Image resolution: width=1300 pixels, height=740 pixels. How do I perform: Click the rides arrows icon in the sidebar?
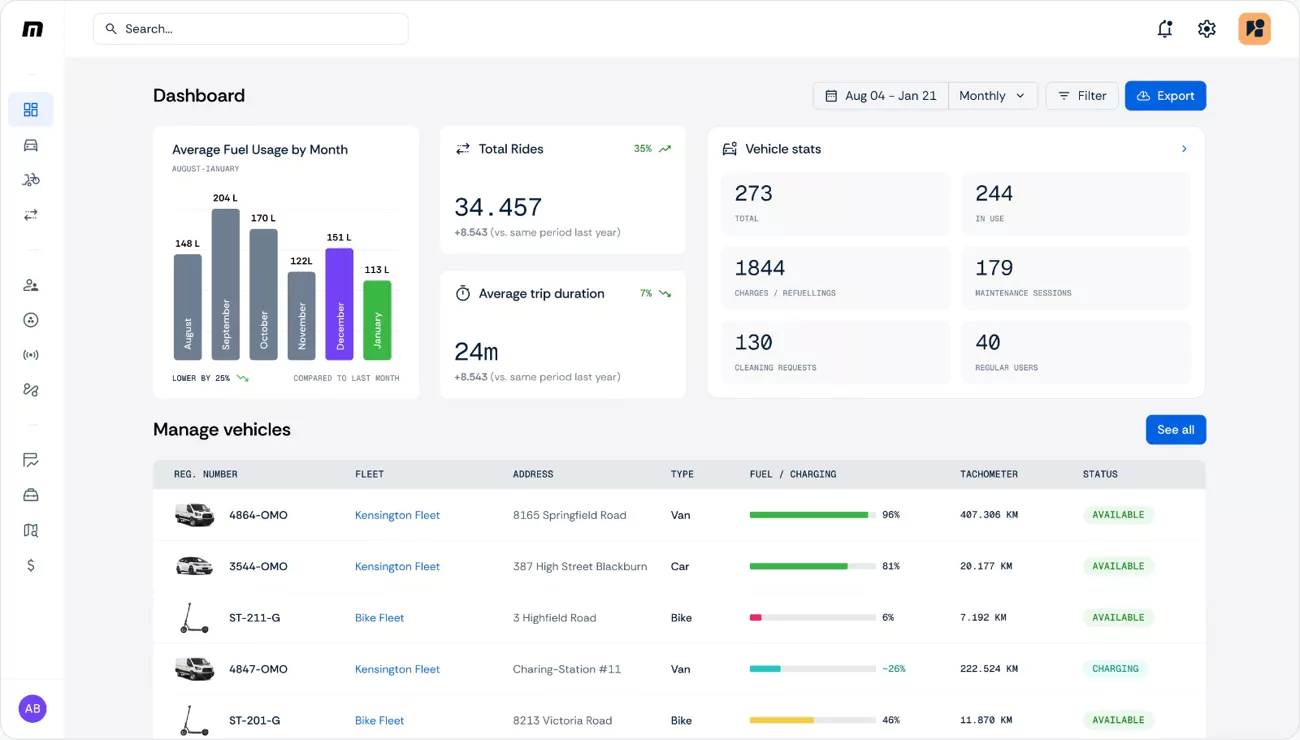[30, 214]
